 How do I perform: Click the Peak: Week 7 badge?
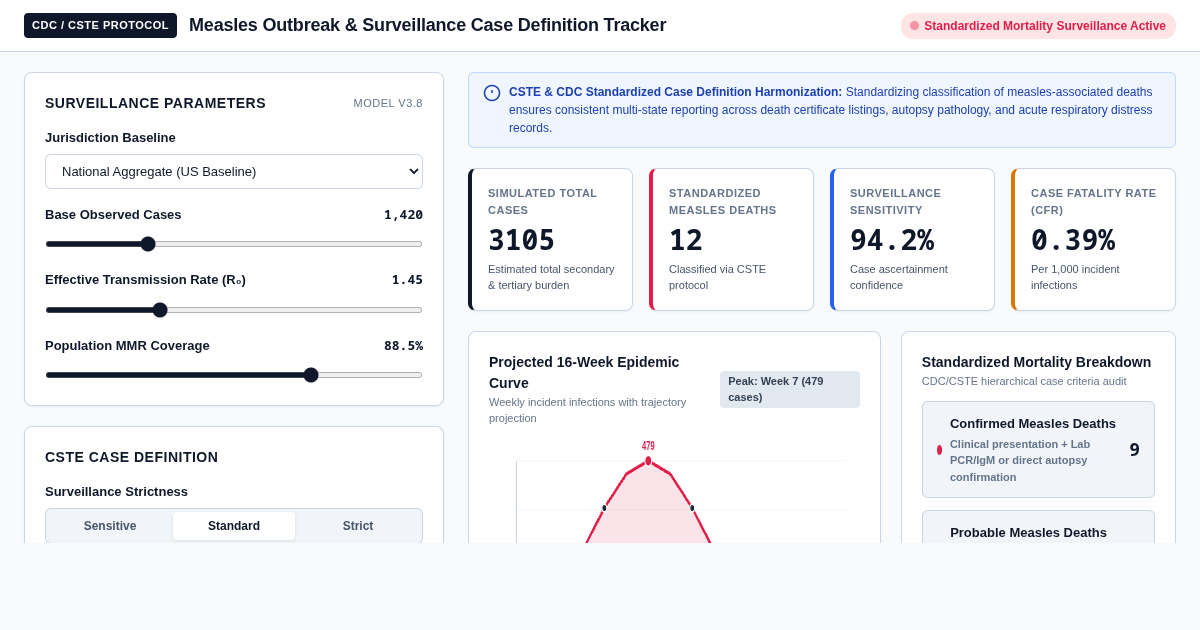tap(790, 389)
